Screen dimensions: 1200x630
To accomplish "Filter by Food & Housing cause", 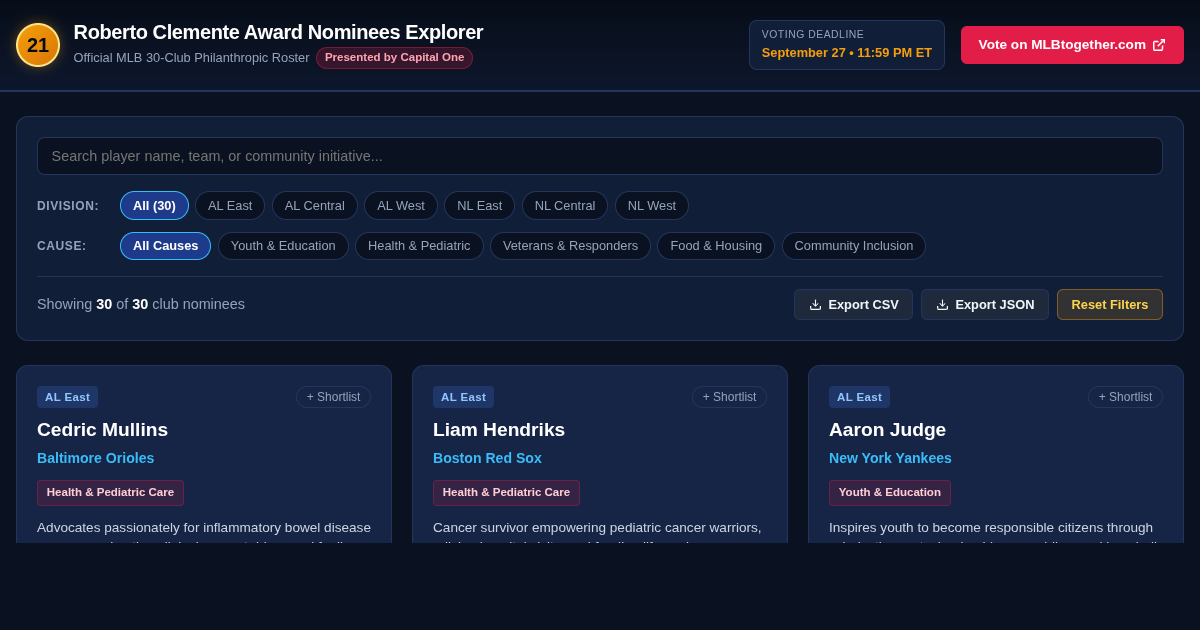I will pos(716,246).
